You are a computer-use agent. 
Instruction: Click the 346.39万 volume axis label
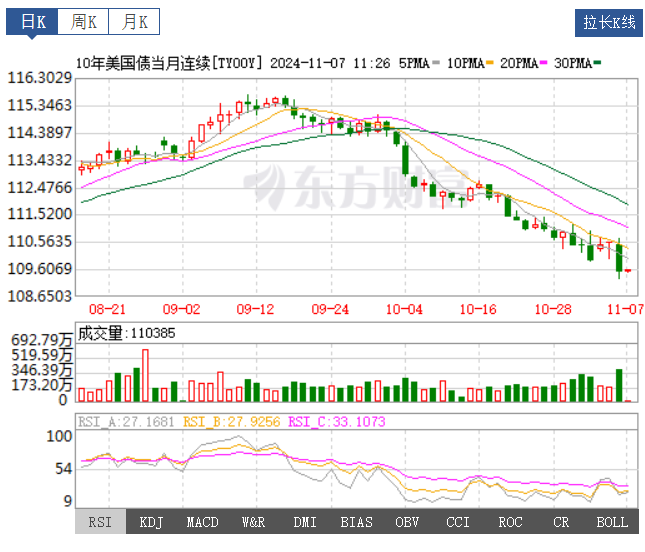[42, 370]
